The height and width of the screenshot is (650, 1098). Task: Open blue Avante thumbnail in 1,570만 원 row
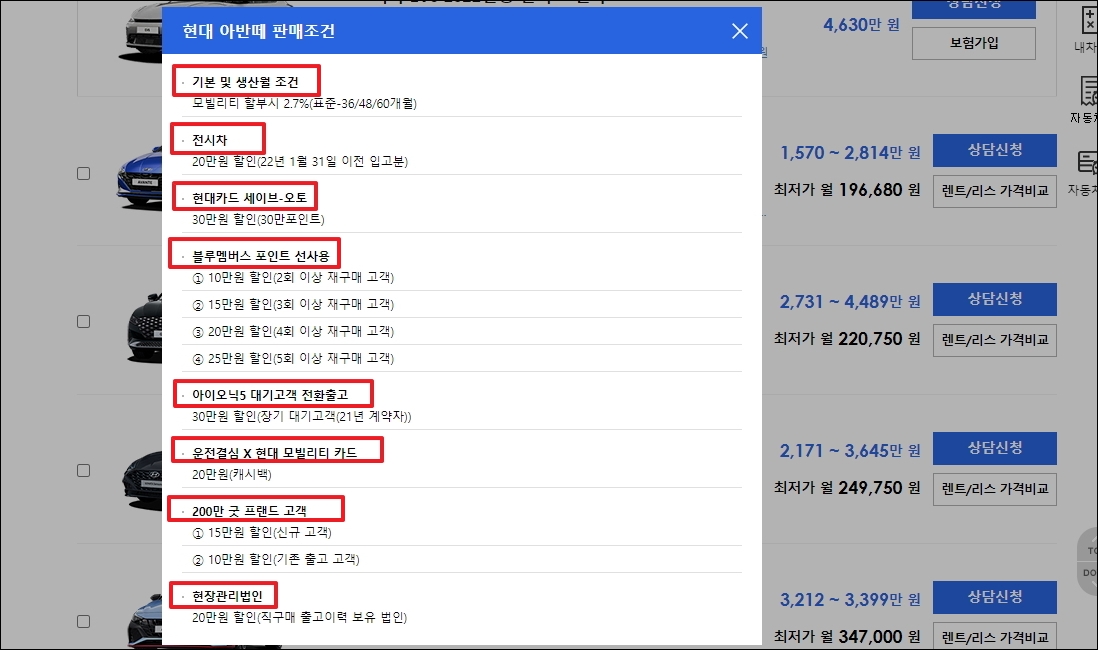pos(139,177)
